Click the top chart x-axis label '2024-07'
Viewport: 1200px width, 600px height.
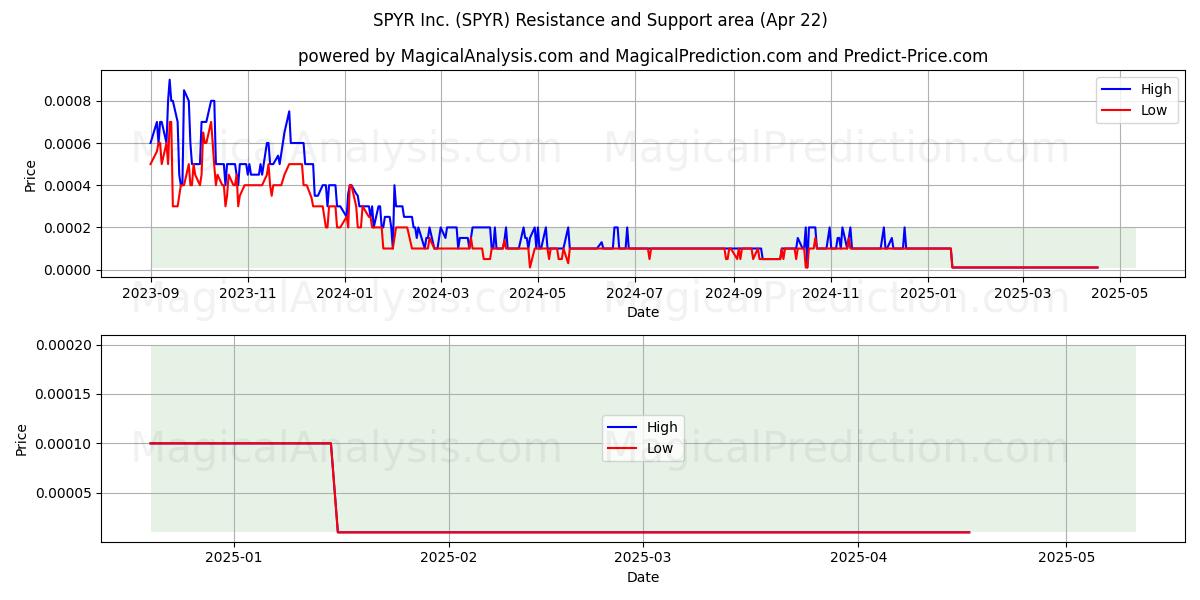pos(635,293)
